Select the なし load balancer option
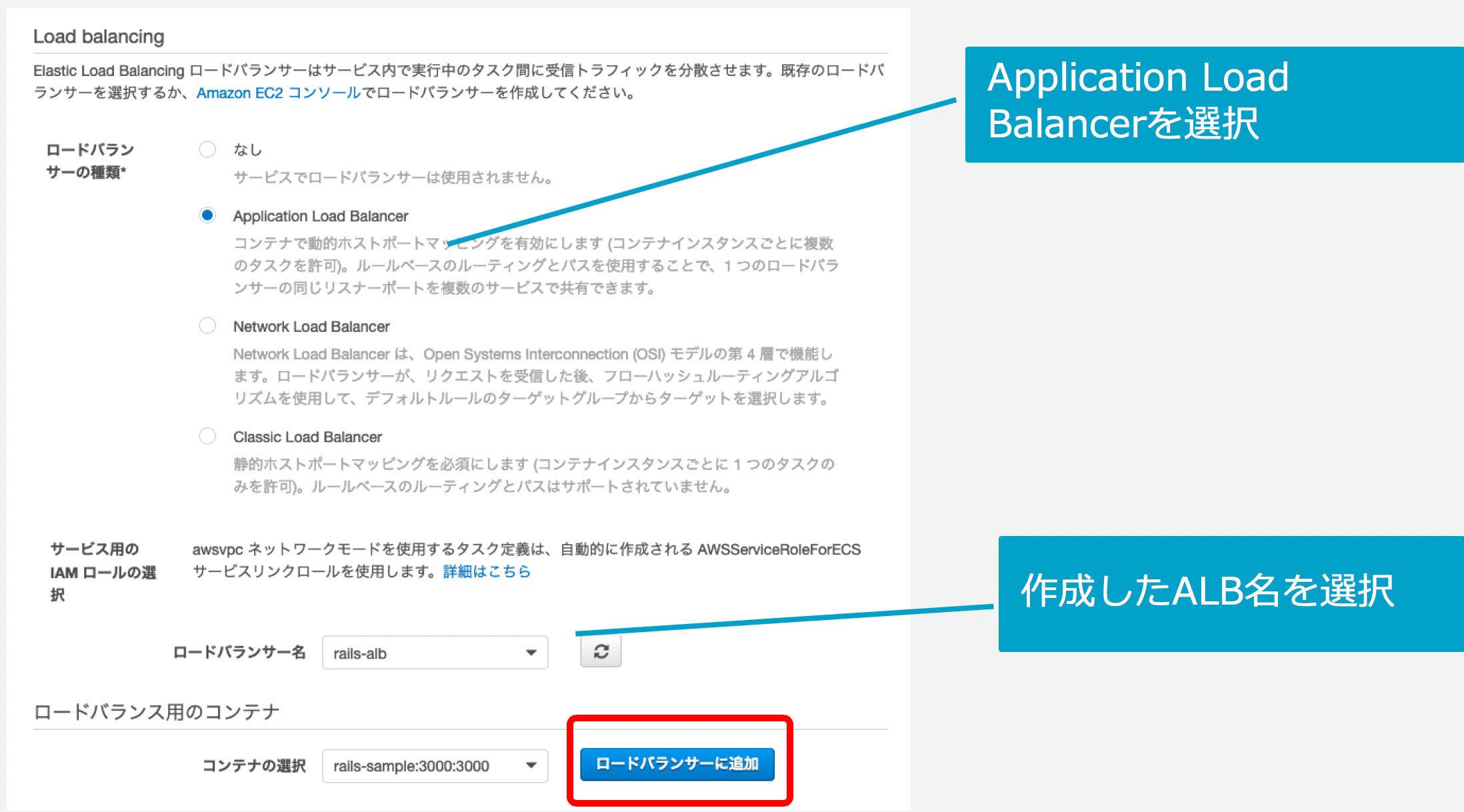 207,149
